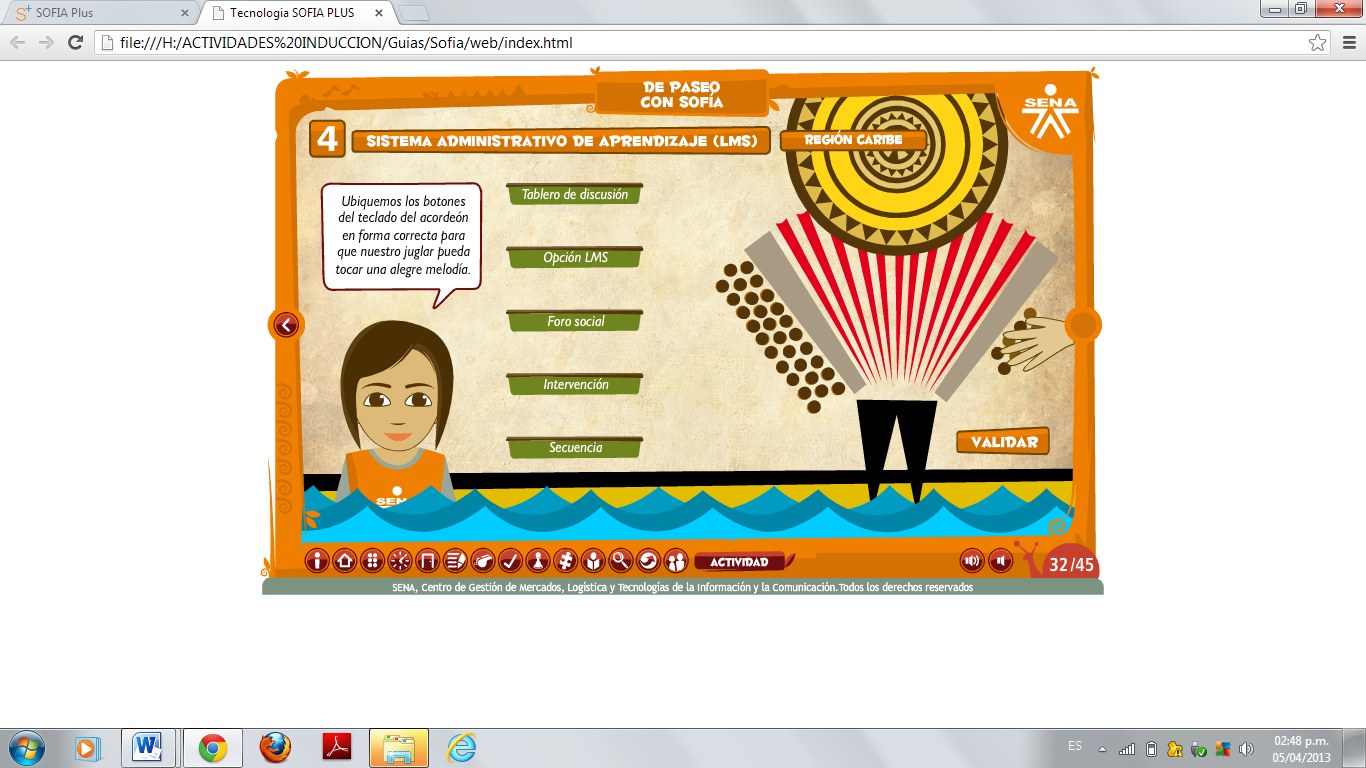Click the browser back arrow
Image resolution: width=1366 pixels, height=768 pixels.
[x=17, y=42]
